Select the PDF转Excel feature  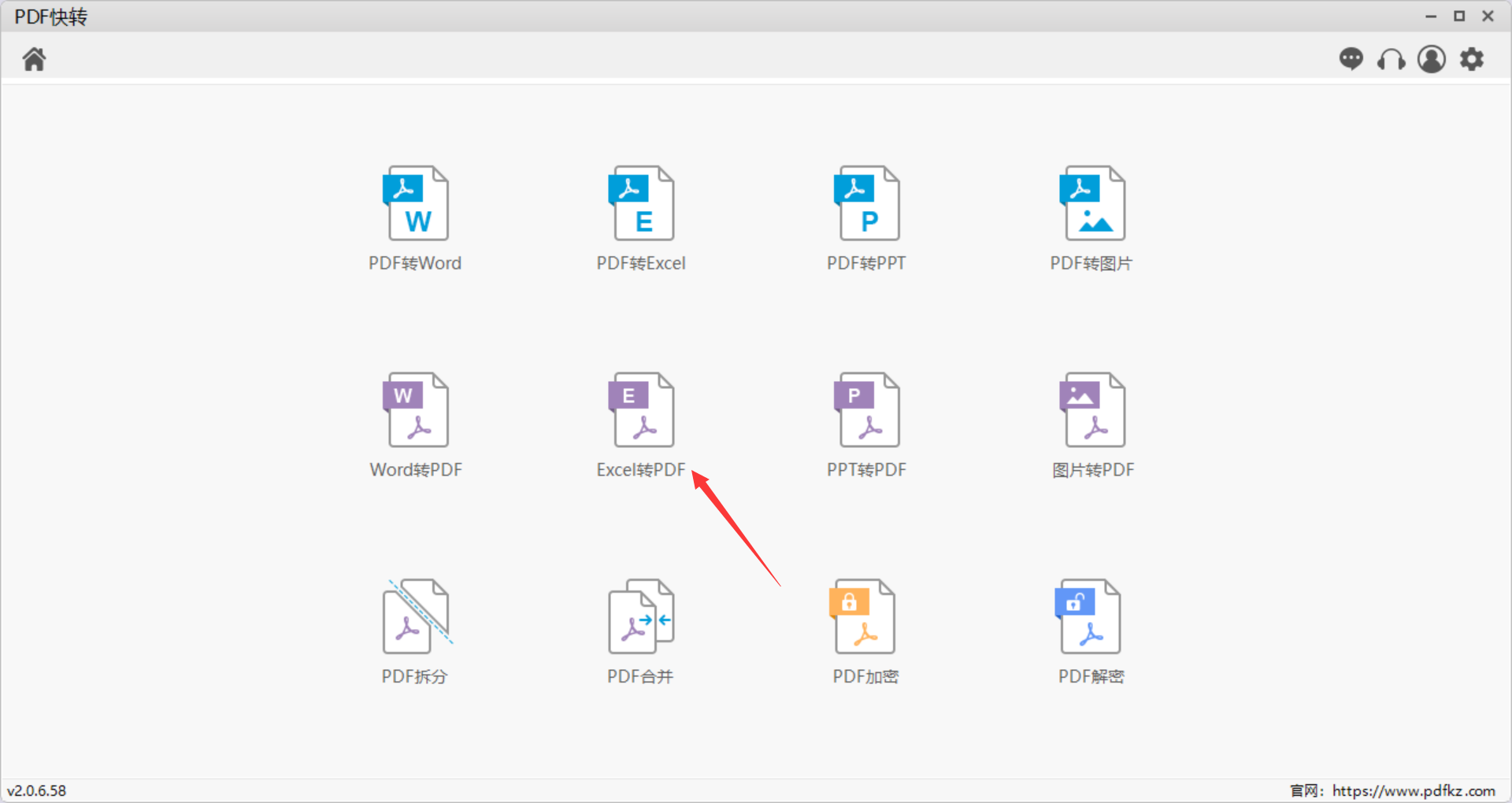[x=641, y=218]
